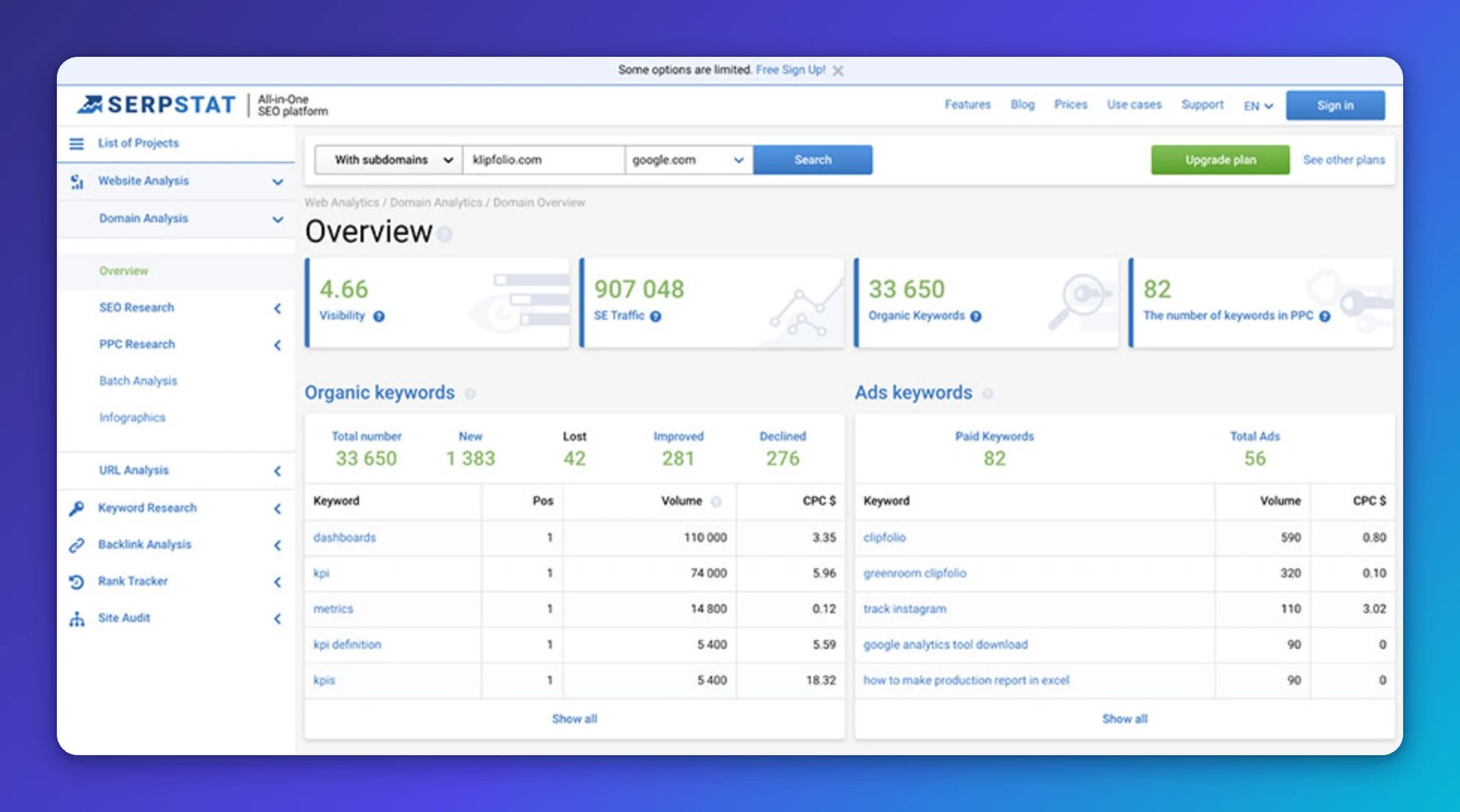Click the info icon beside Overview heading
Image resolution: width=1460 pixels, height=812 pixels.
(445, 234)
